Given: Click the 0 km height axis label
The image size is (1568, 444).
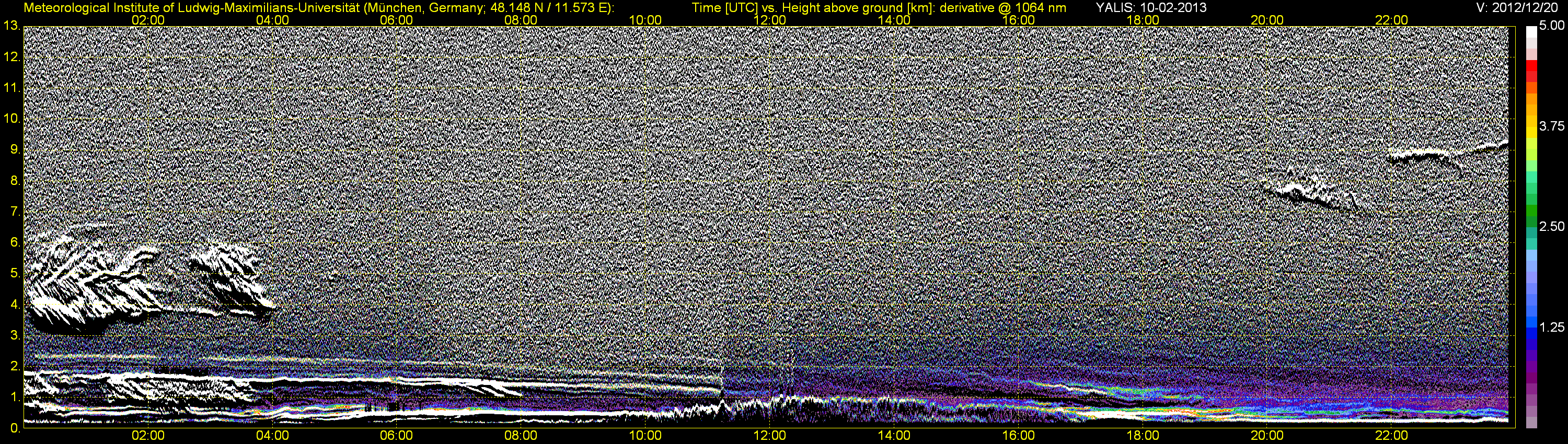Looking at the screenshot, I should pyautogui.click(x=15, y=428).
